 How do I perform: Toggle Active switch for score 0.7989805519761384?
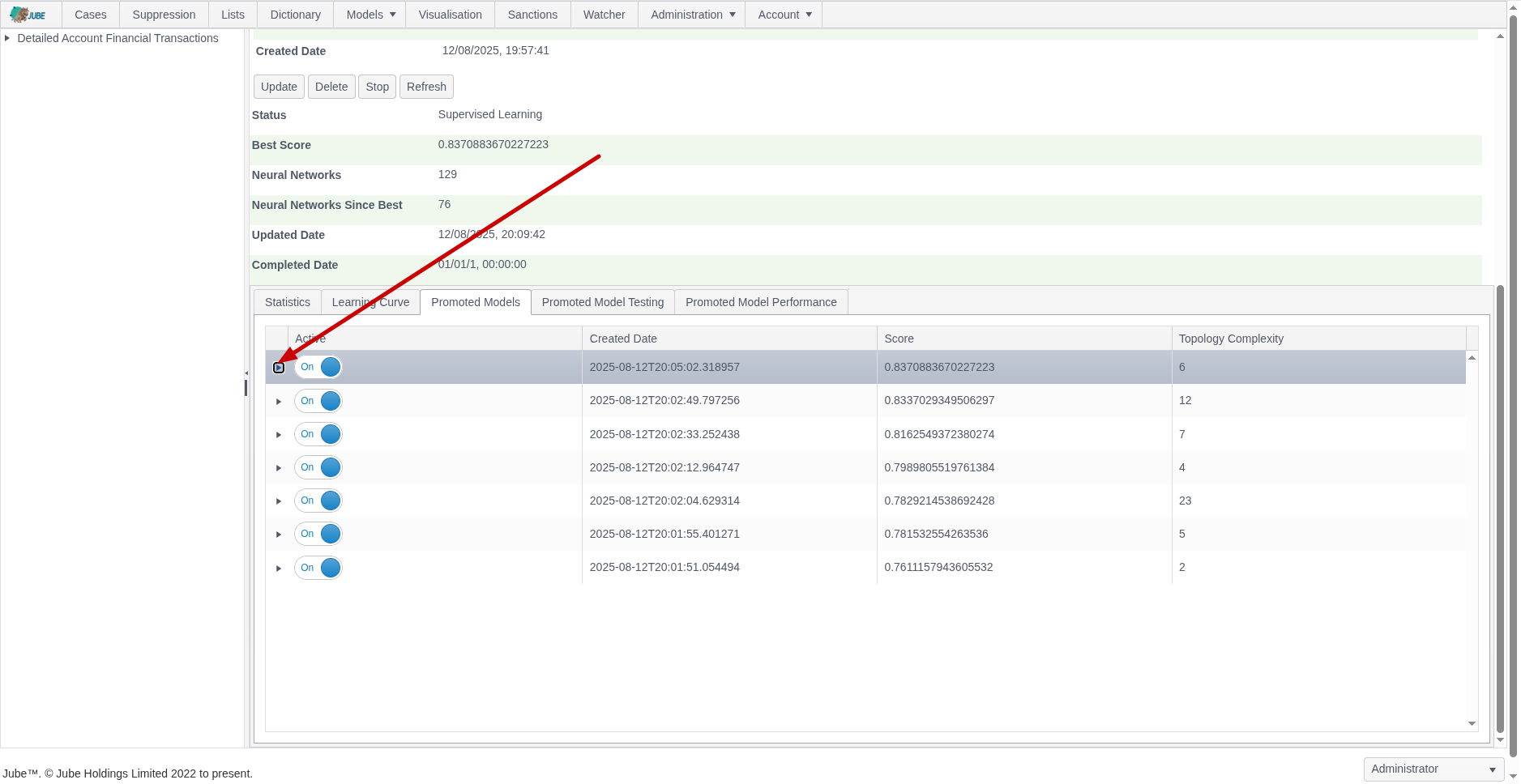(x=318, y=467)
